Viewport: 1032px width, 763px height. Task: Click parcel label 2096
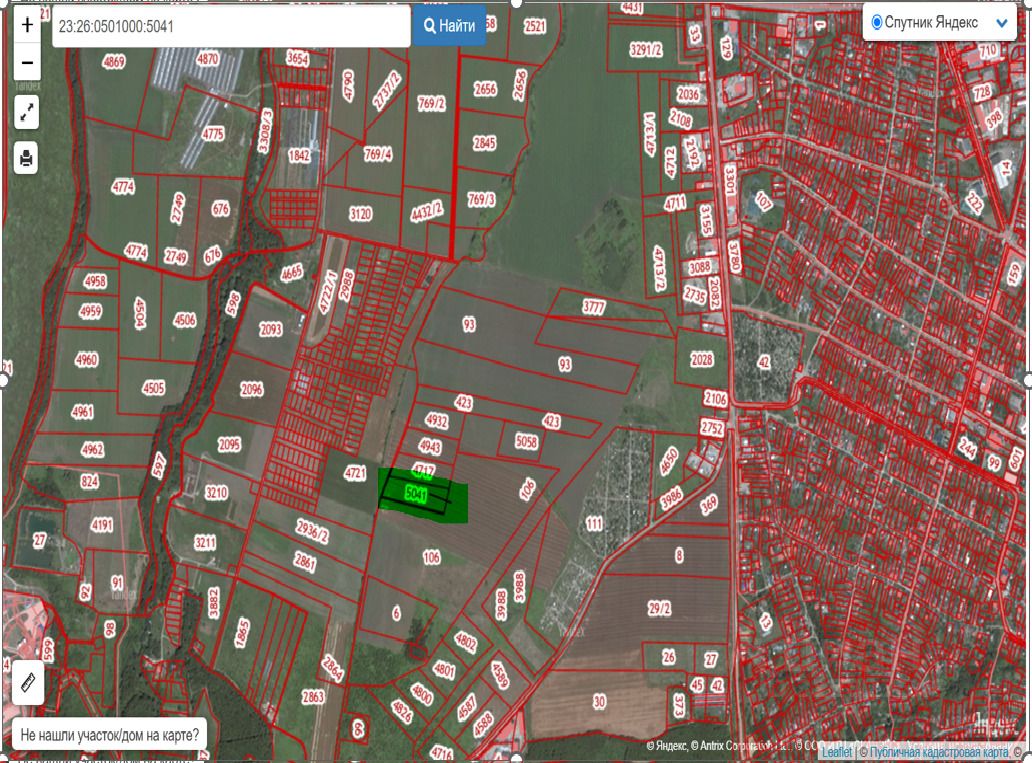(251, 389)
